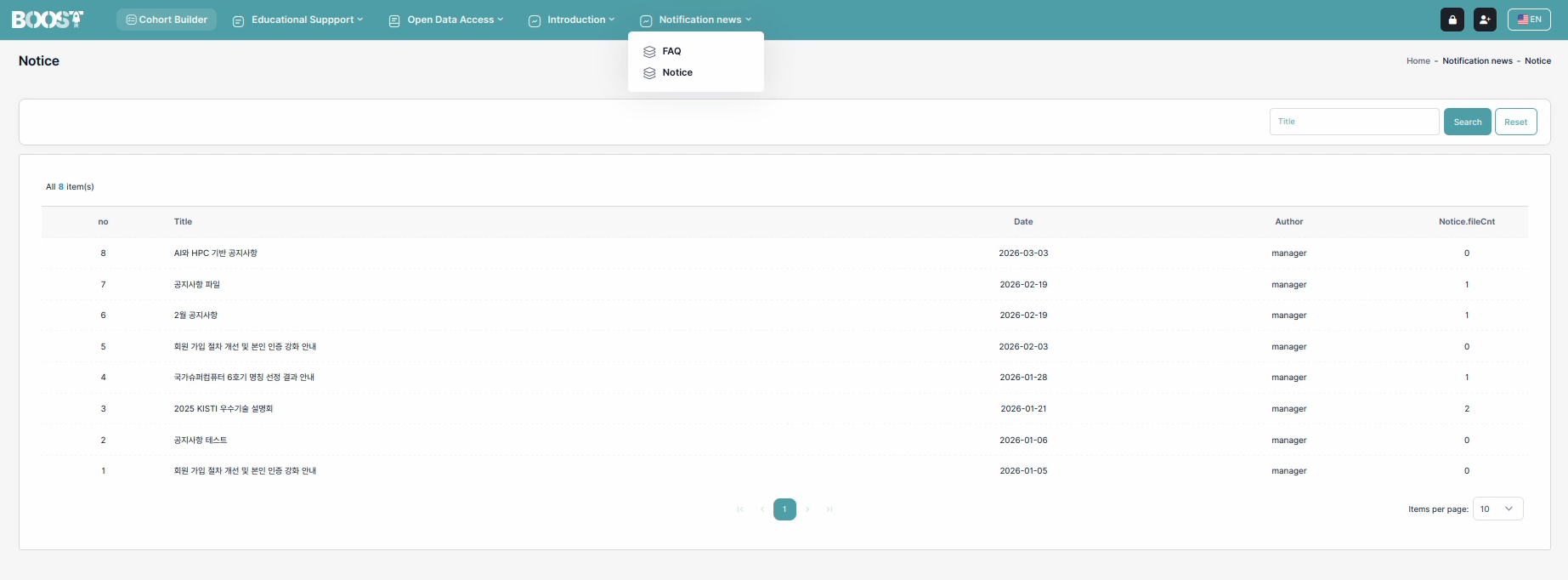The height and width of the screenshot is (580, 1568).
Task: Open notice '국가슈퍼컴퓨터 6호기 명칭 선정 결과 안내'
Action: [x=244, y=378]
